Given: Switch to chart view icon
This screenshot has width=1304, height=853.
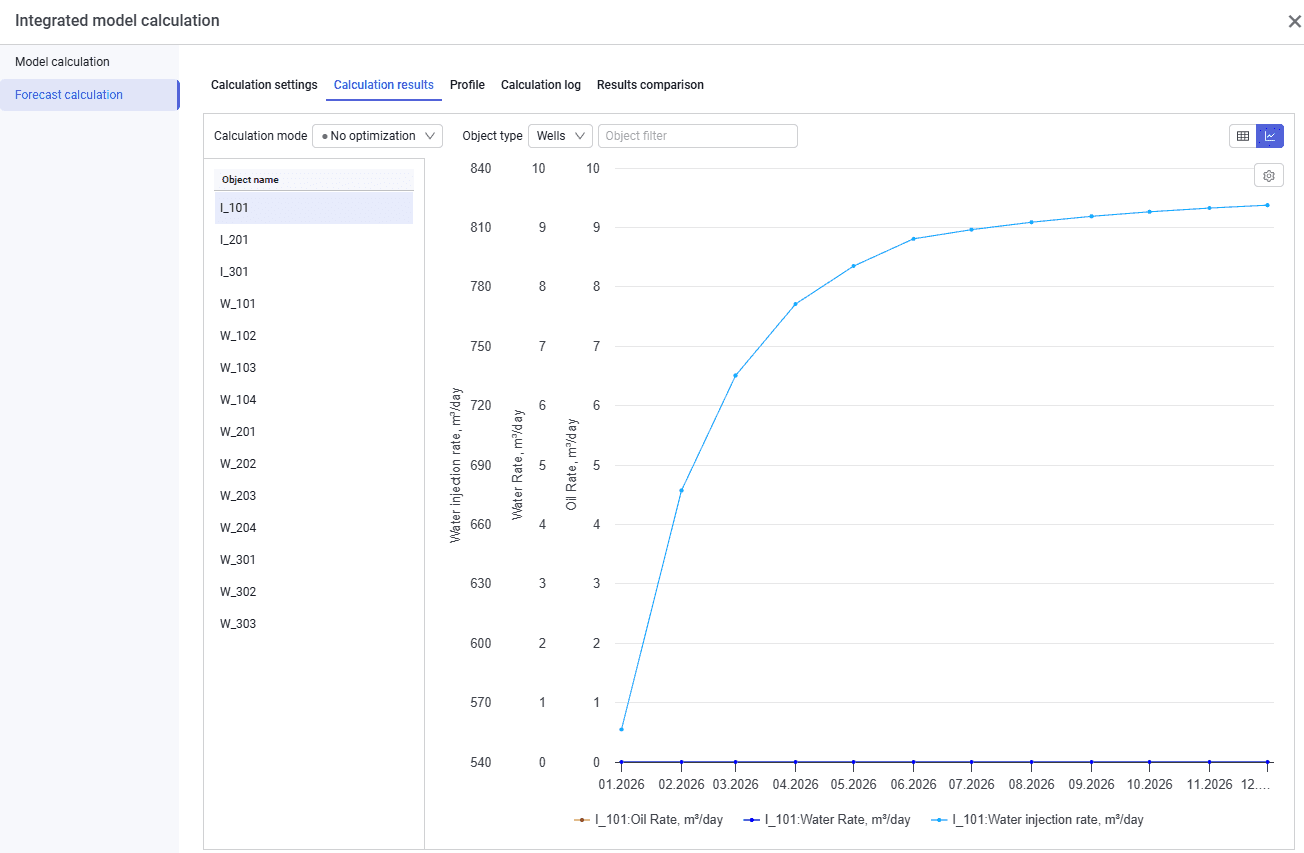Looking at the screenshot, I should pos(1270,136).
